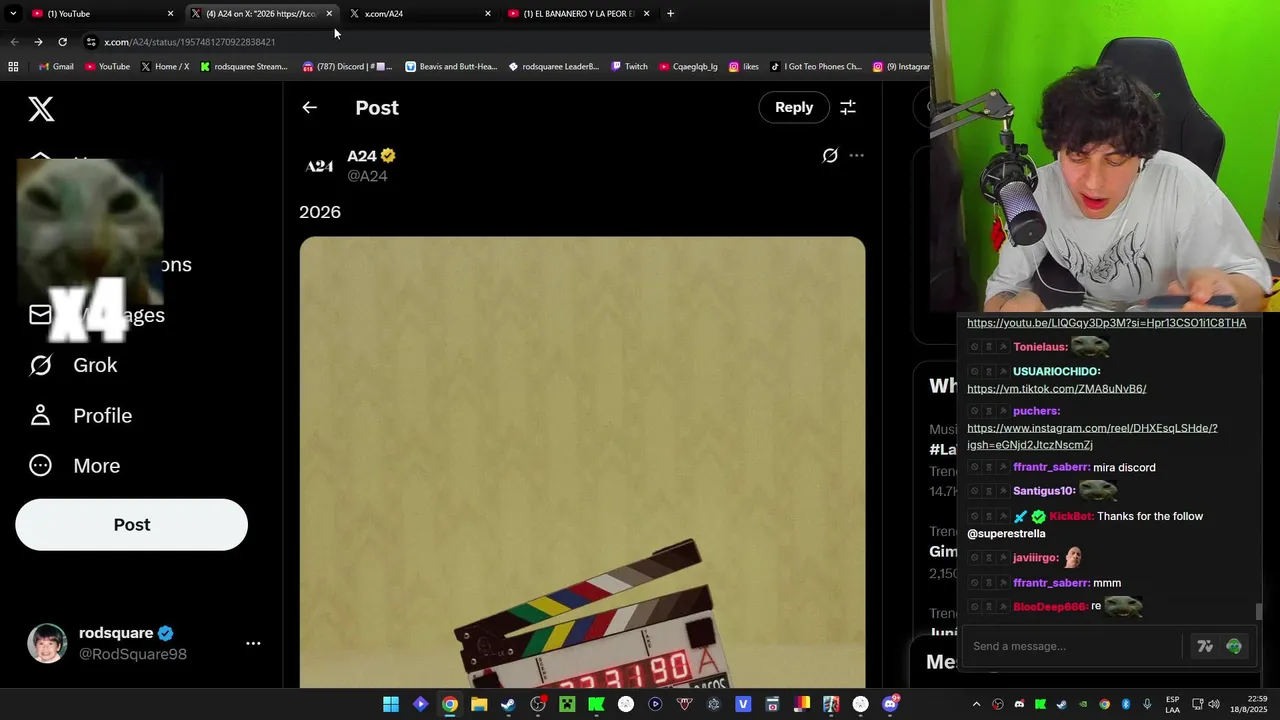This screenshot has width=1280, height=720.
Task: Open the microphone tray icon
Action: click(x=1146, y=704)
